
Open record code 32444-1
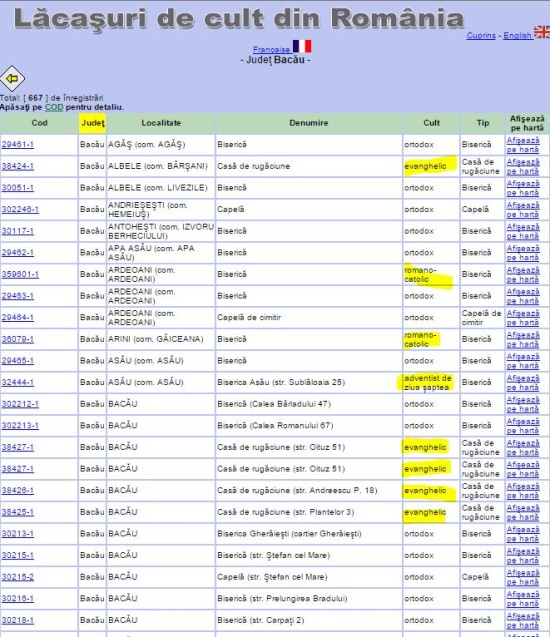[x=18, y=382]
